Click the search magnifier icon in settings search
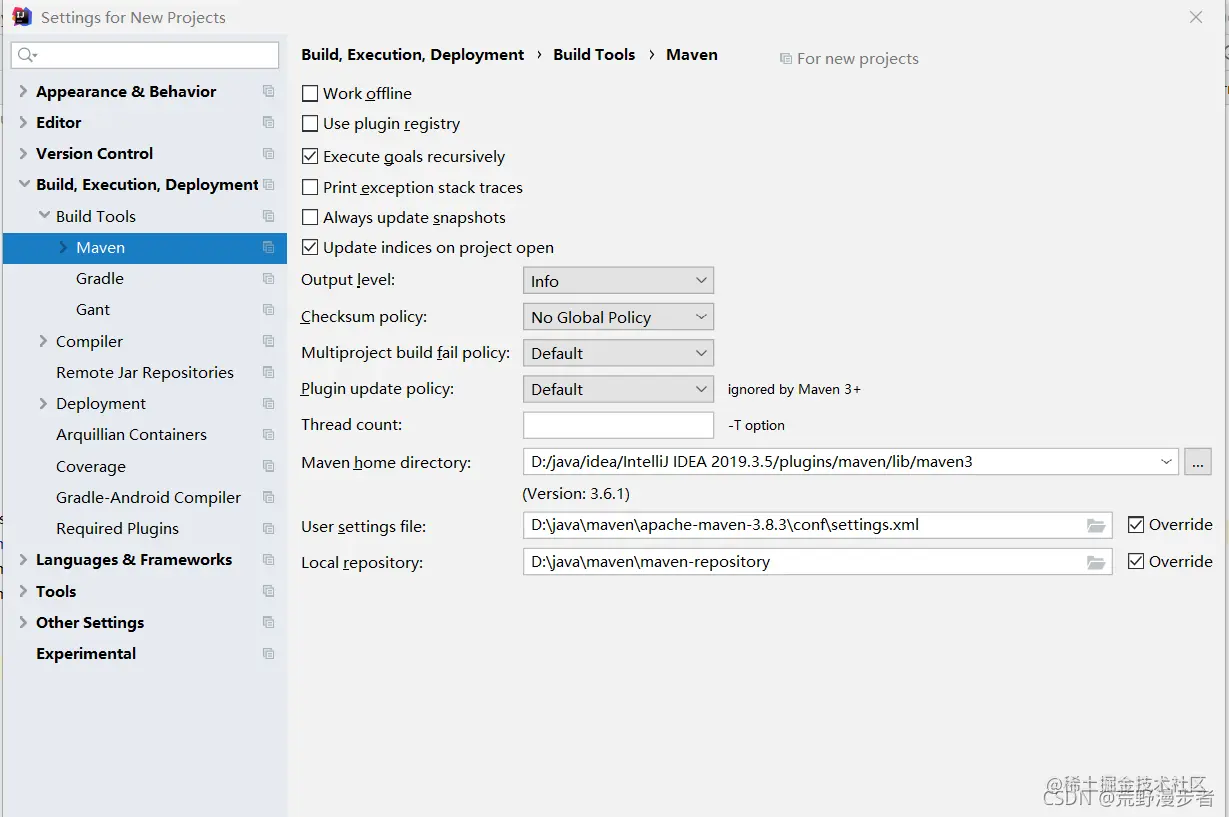The width and height of the screenshot is (1229, 817). (27, 55)
